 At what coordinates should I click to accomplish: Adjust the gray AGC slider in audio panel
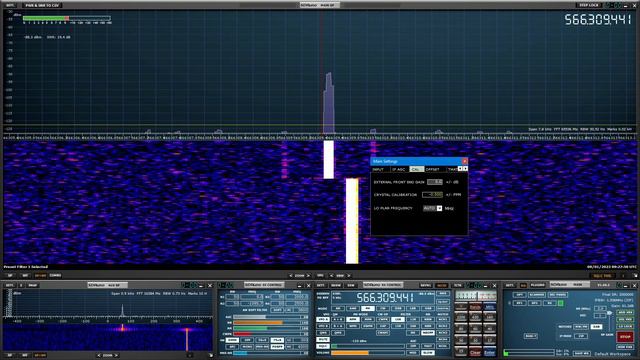tap(267, 317)
